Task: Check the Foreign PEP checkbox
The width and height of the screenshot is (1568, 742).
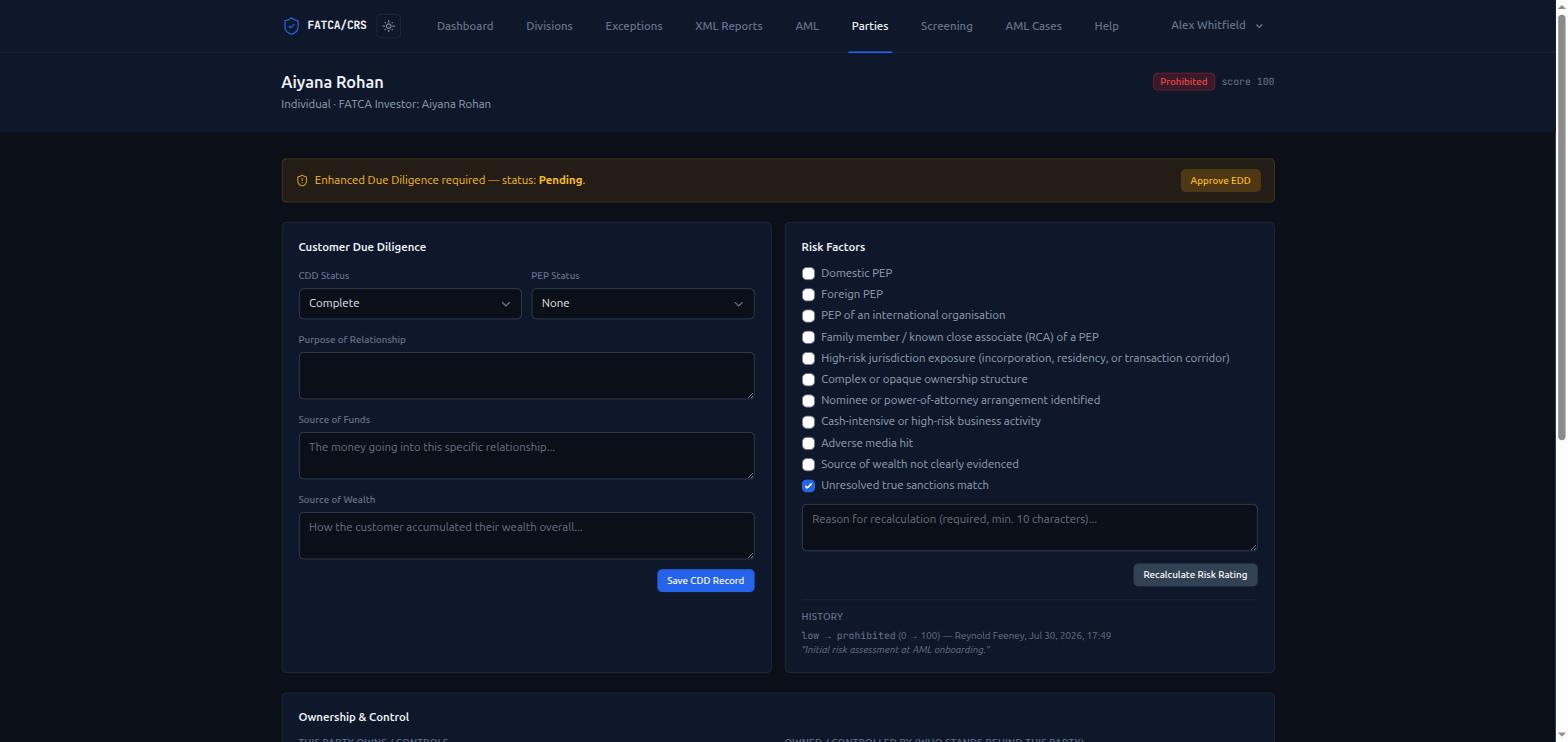Action: pyautogui.click(x=808, y=295)
